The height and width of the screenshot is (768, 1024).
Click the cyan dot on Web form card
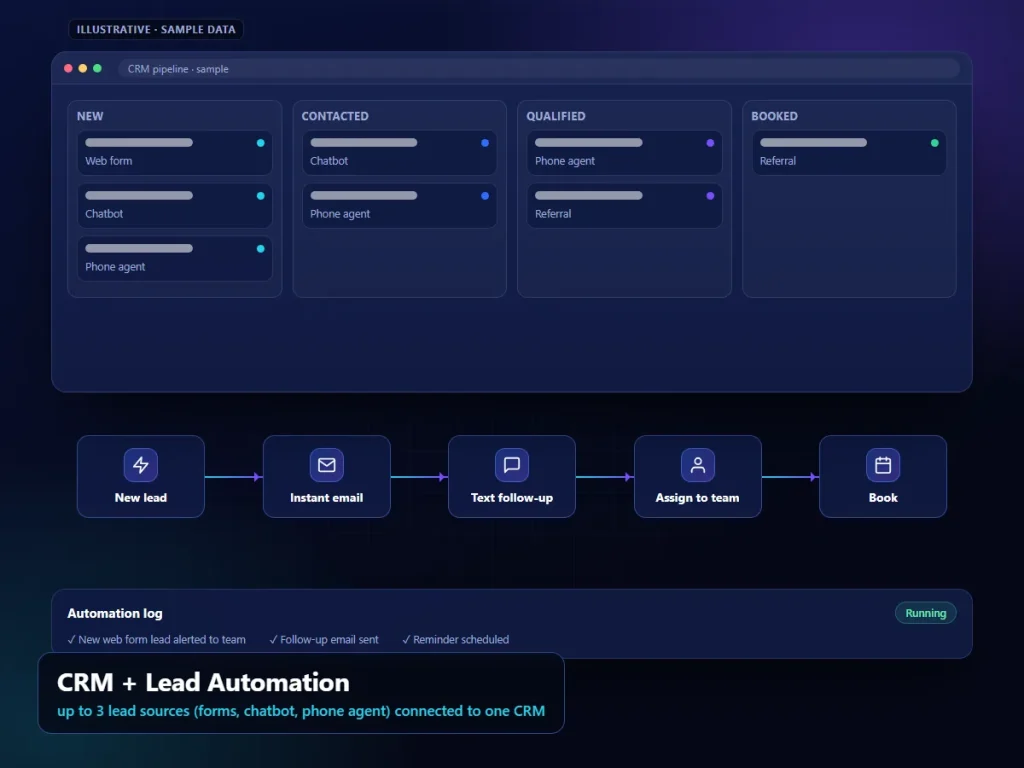[261, 143]
